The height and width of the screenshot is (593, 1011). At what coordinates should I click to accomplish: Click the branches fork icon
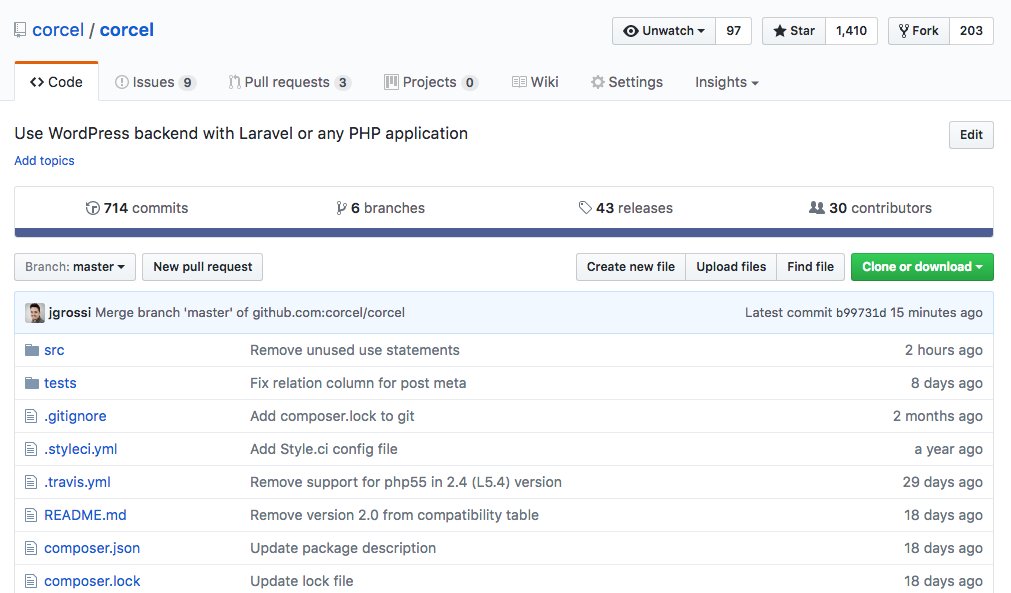pyautogui.click(x=341, y=208)
